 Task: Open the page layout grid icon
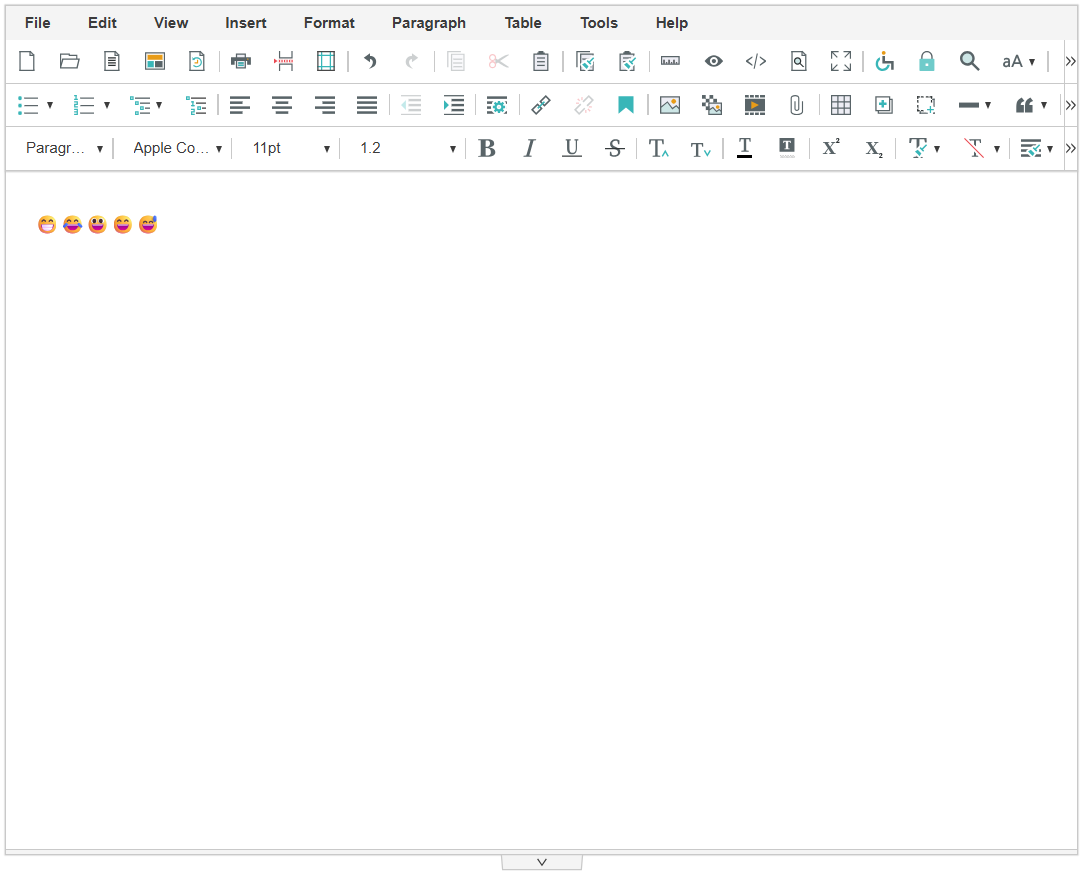tap(326, 62)
